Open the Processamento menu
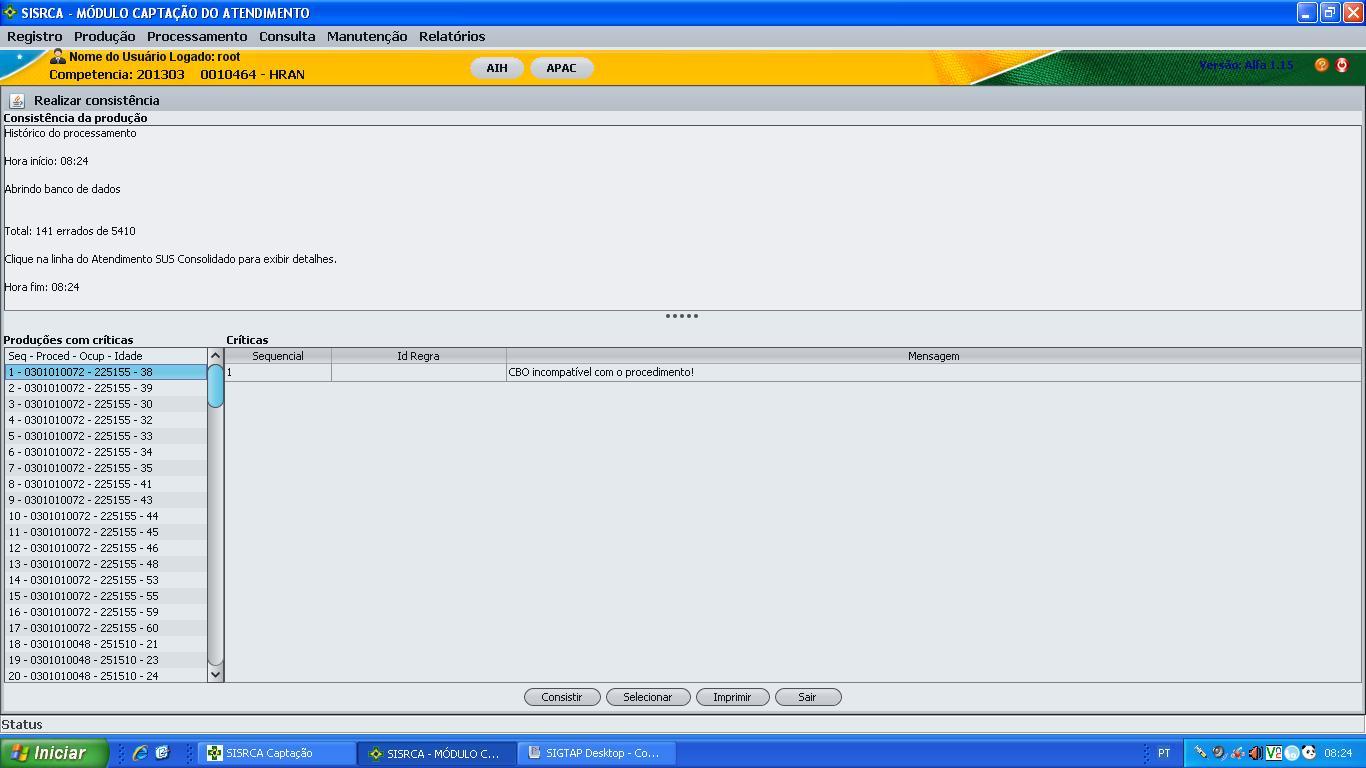 tap(197, 36)
